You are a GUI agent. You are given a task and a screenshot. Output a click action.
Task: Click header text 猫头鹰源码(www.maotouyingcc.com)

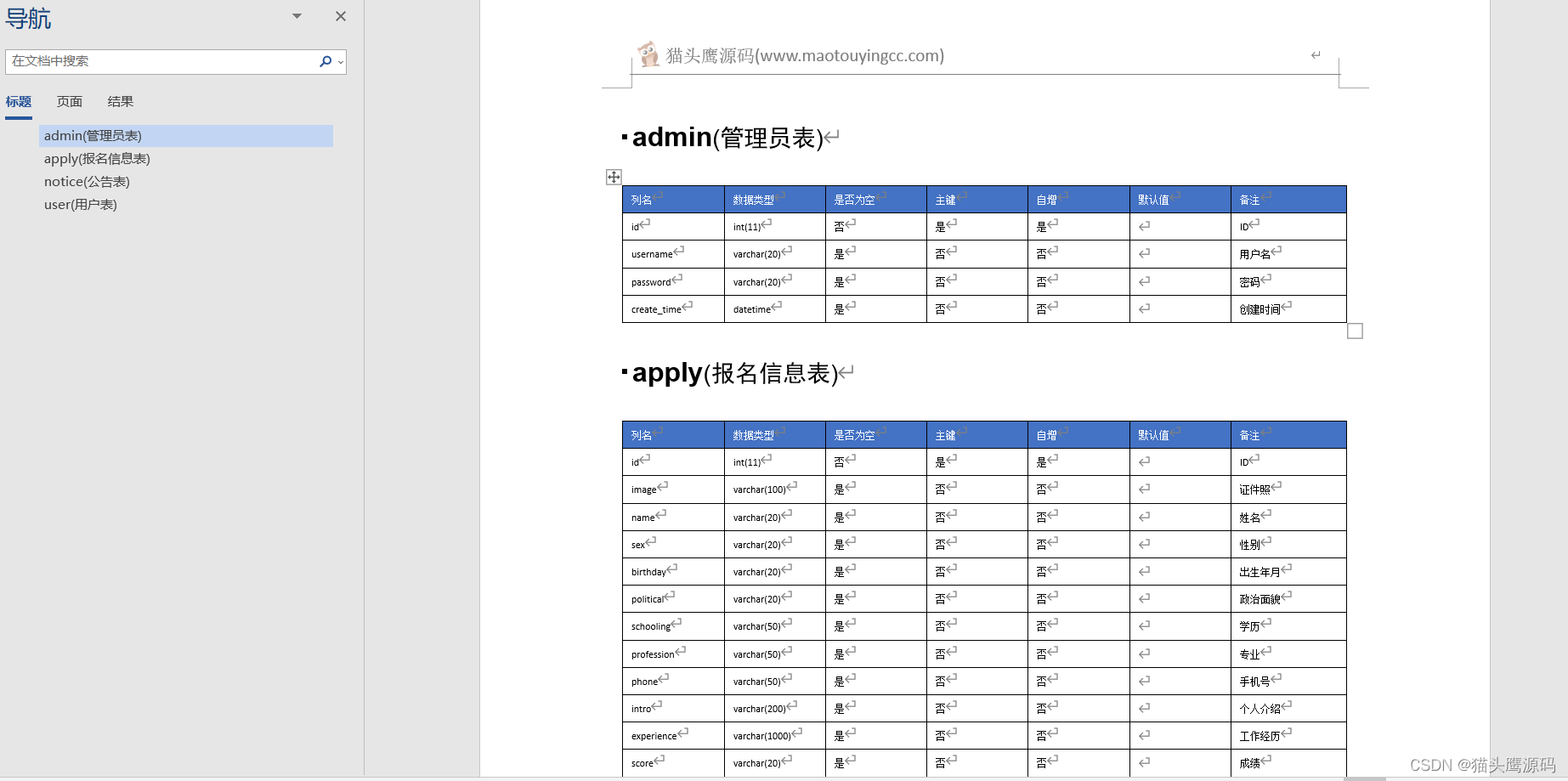[805, 56]
